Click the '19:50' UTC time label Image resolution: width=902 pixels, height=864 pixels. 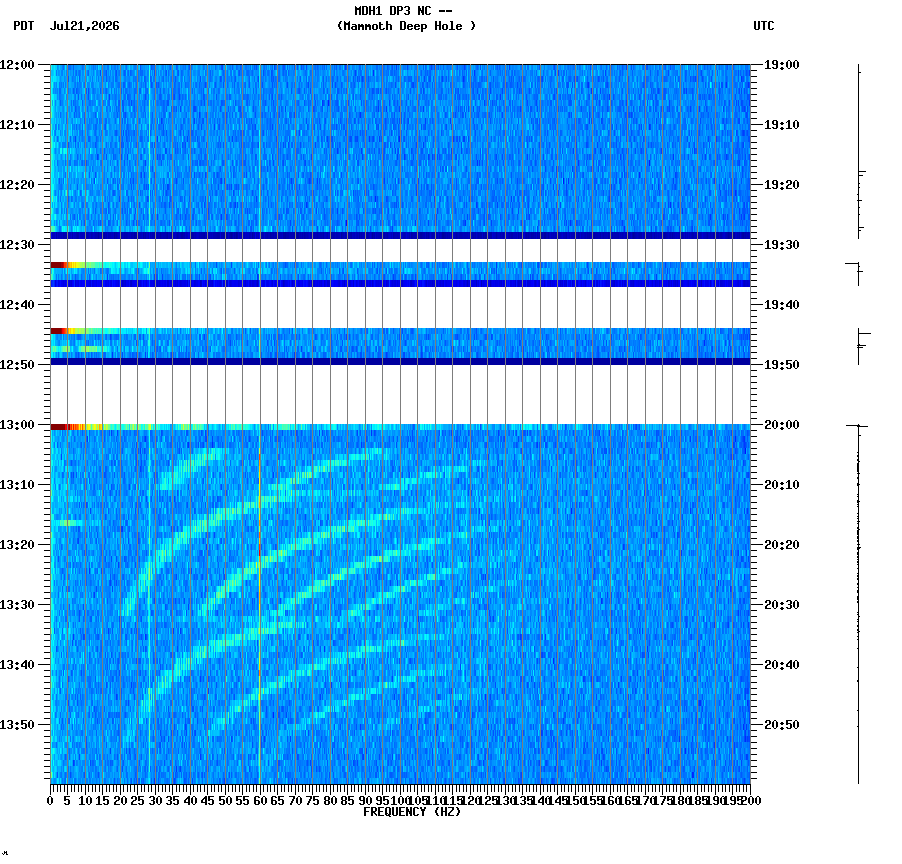pyautogui.click(x=782, y=365)
